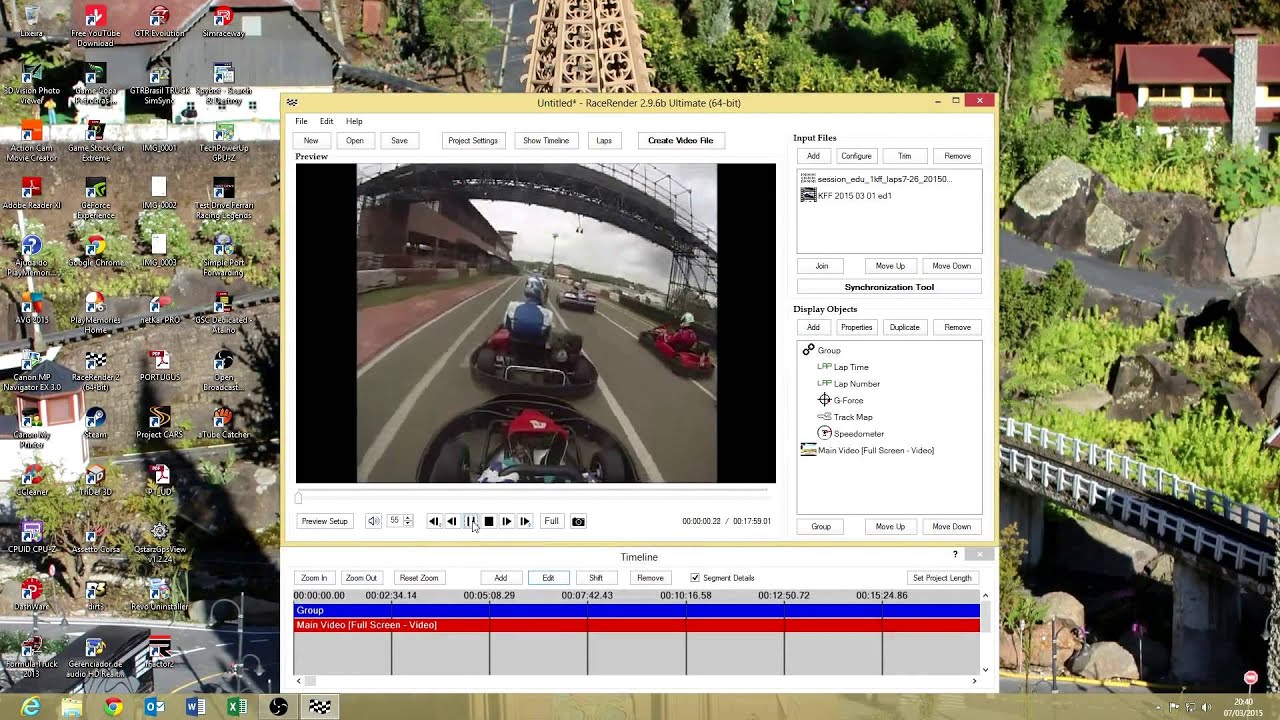Click Configure under Input Files
The height and width of the screenshot is (720, 1280).
856,156
